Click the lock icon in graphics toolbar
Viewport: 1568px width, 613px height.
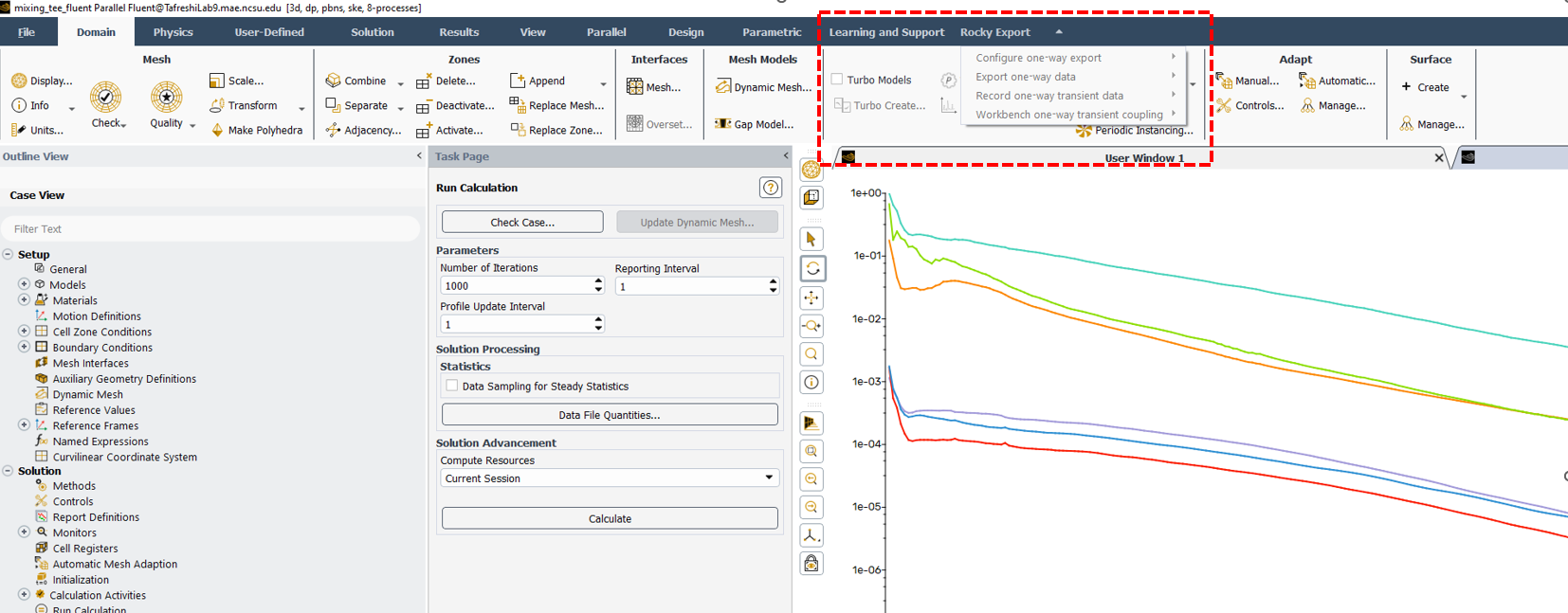click(x=811, y=564)
